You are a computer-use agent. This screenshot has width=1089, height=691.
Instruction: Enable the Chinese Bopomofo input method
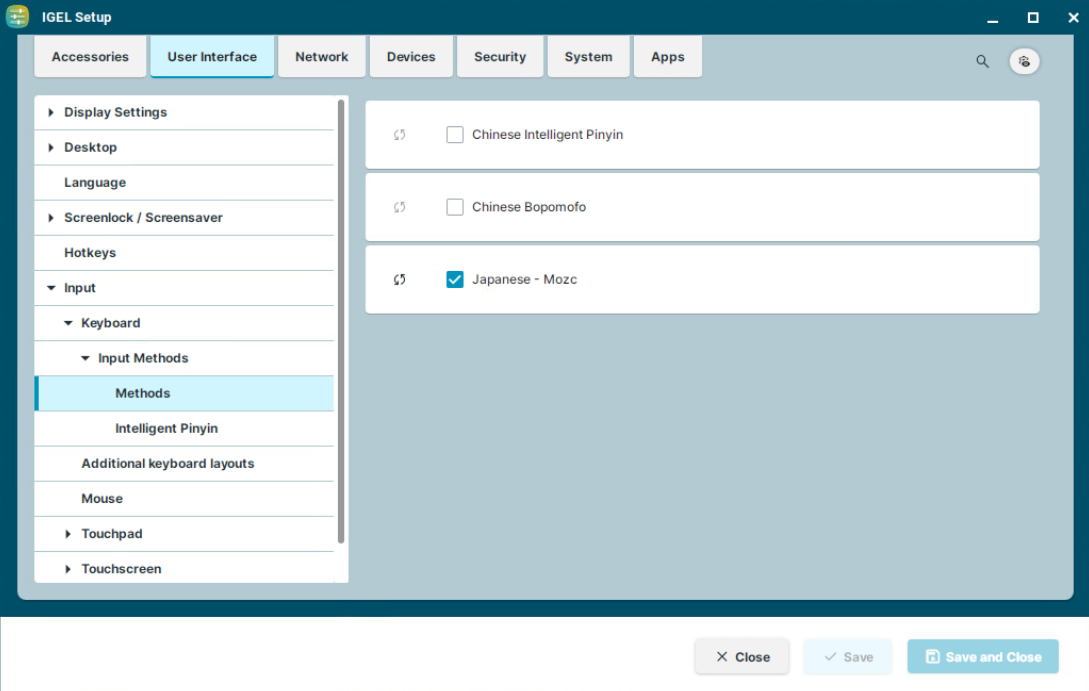coord(455,206)
